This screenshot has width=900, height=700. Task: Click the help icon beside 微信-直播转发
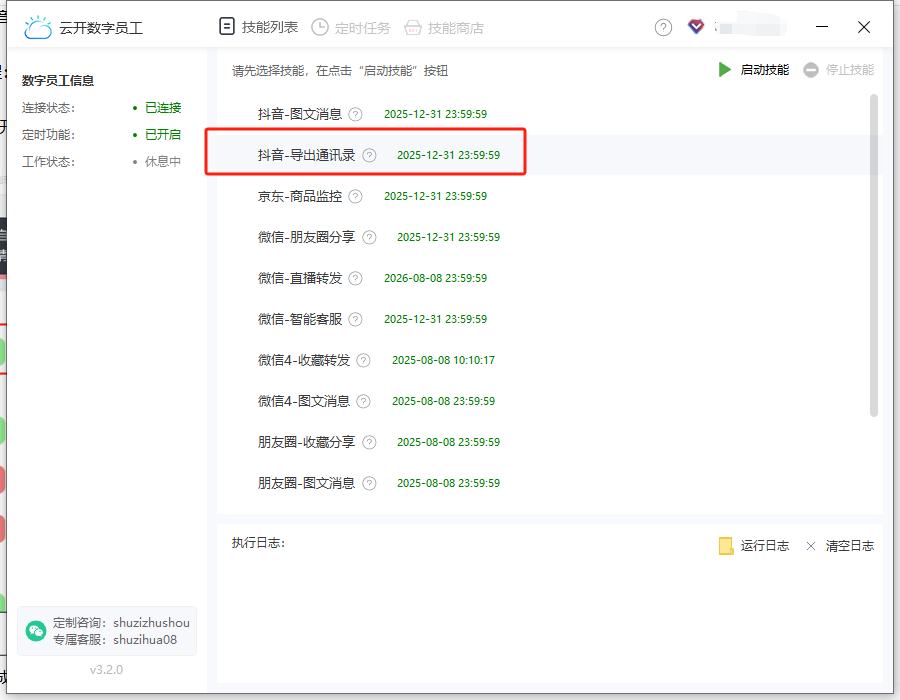click(356, 278)
